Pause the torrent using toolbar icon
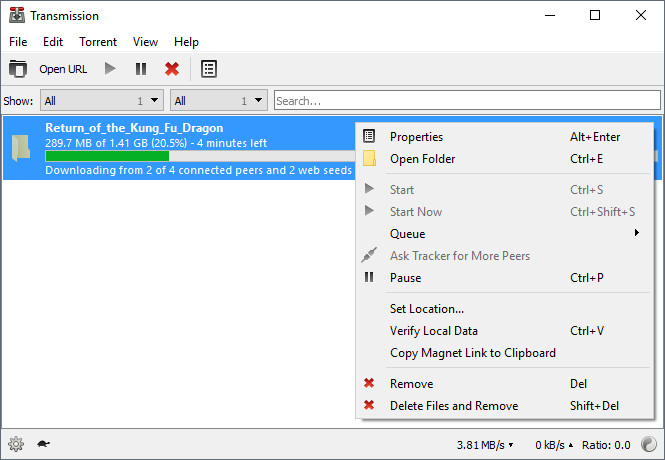665x460 pixels. 141,69
